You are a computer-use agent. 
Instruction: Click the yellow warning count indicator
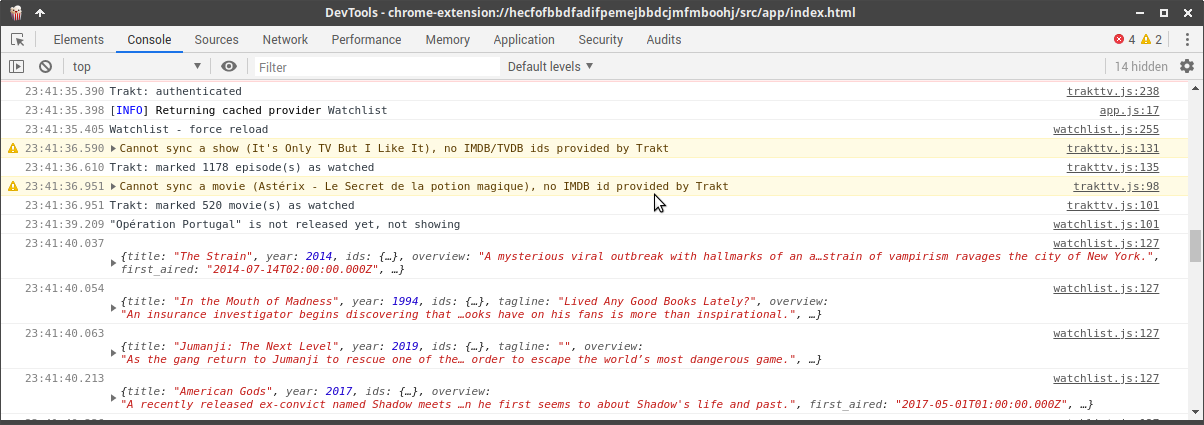point(1151,40)
